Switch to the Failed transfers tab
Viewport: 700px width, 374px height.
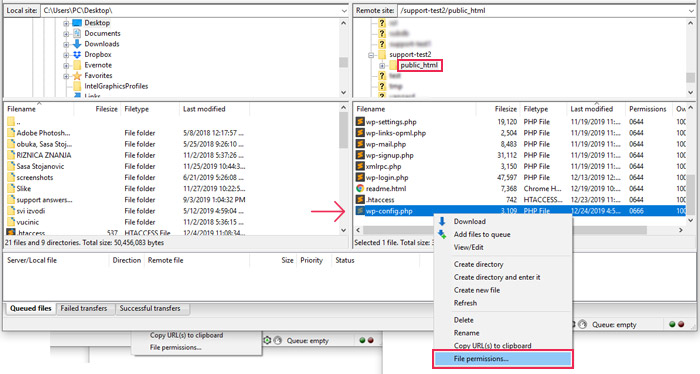pos(84,308)
